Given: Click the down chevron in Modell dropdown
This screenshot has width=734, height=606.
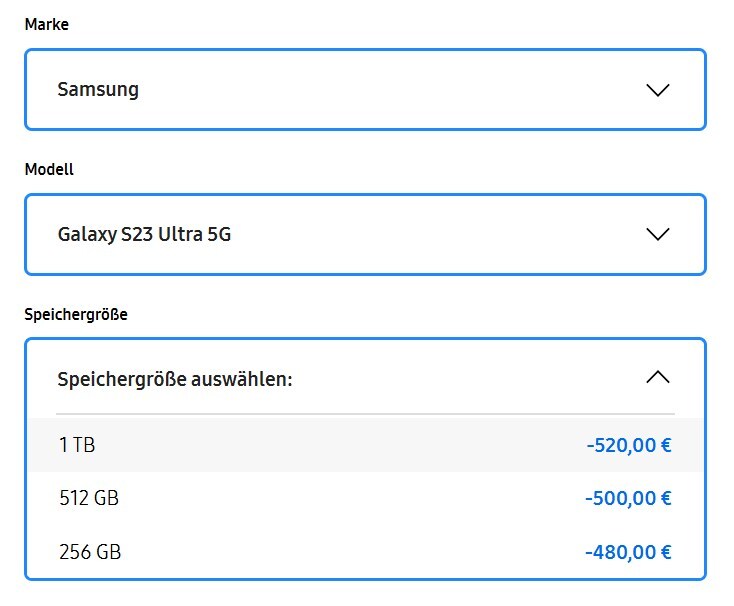Looking at the screenshot, I should [657, 235].
